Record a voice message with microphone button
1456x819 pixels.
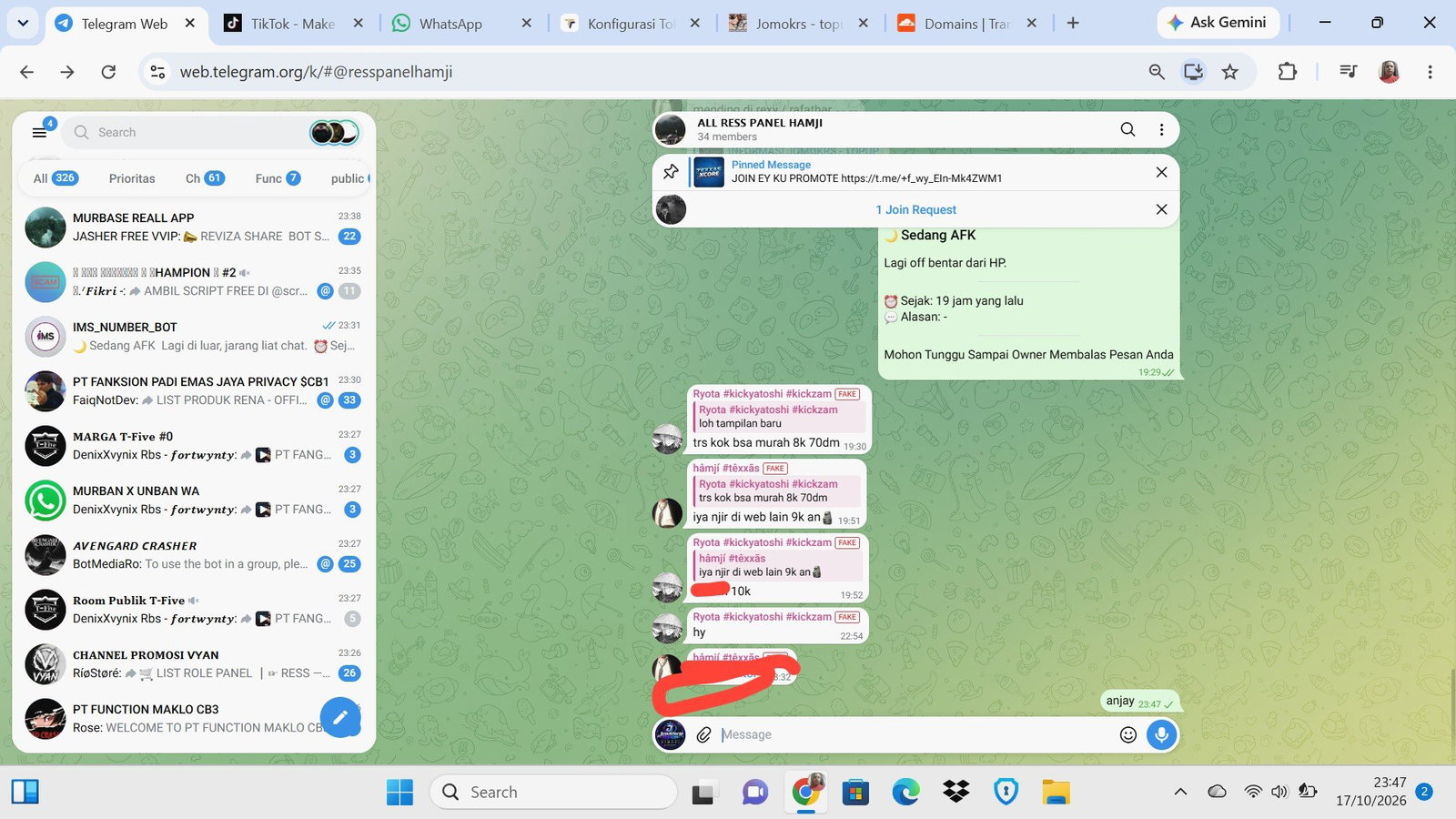coord(1161,734)
